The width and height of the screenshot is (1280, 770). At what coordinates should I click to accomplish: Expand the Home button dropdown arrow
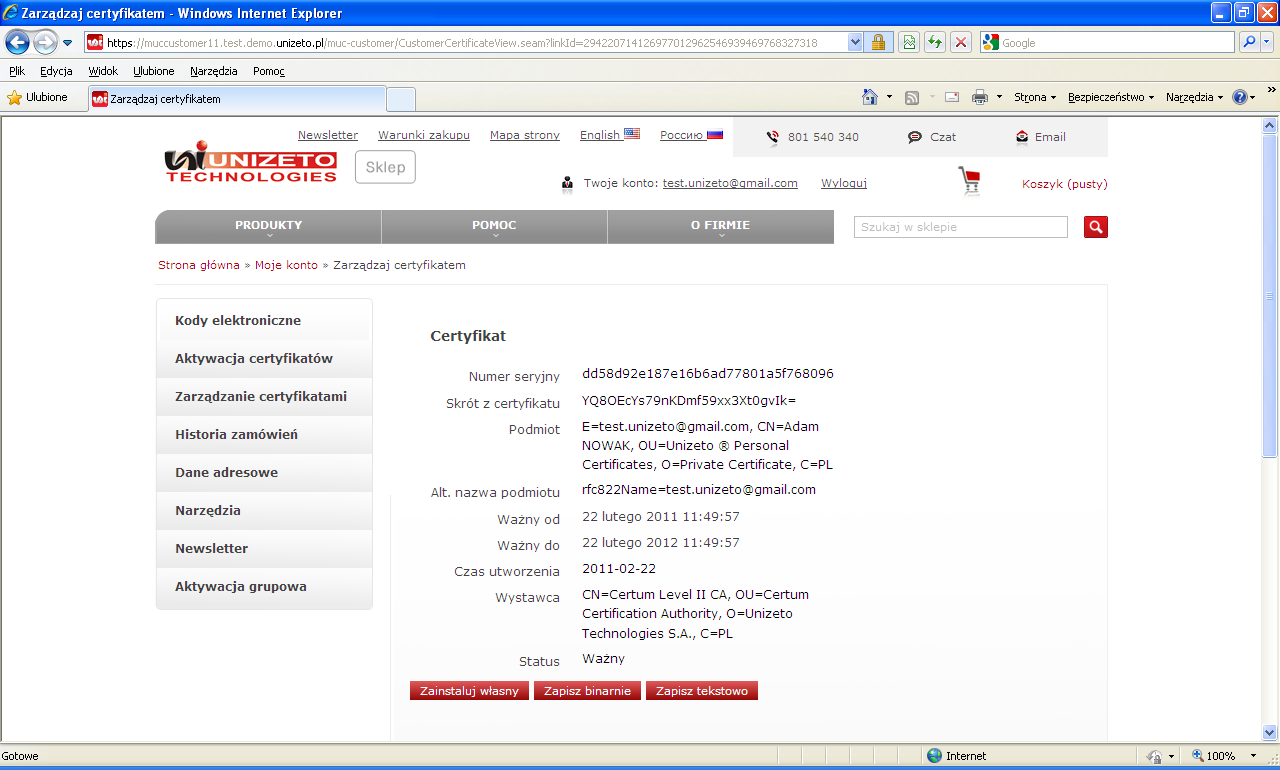(889, 97)
